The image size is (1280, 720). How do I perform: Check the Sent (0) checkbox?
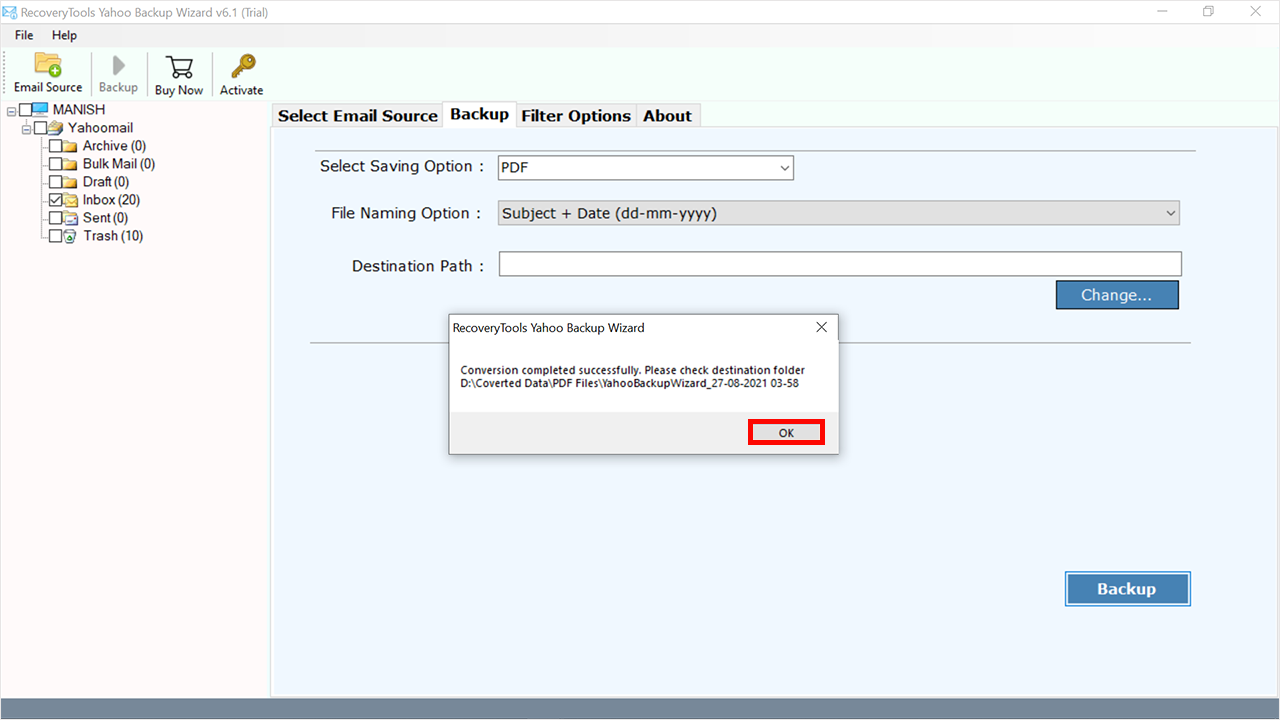(x=56, y=218)
